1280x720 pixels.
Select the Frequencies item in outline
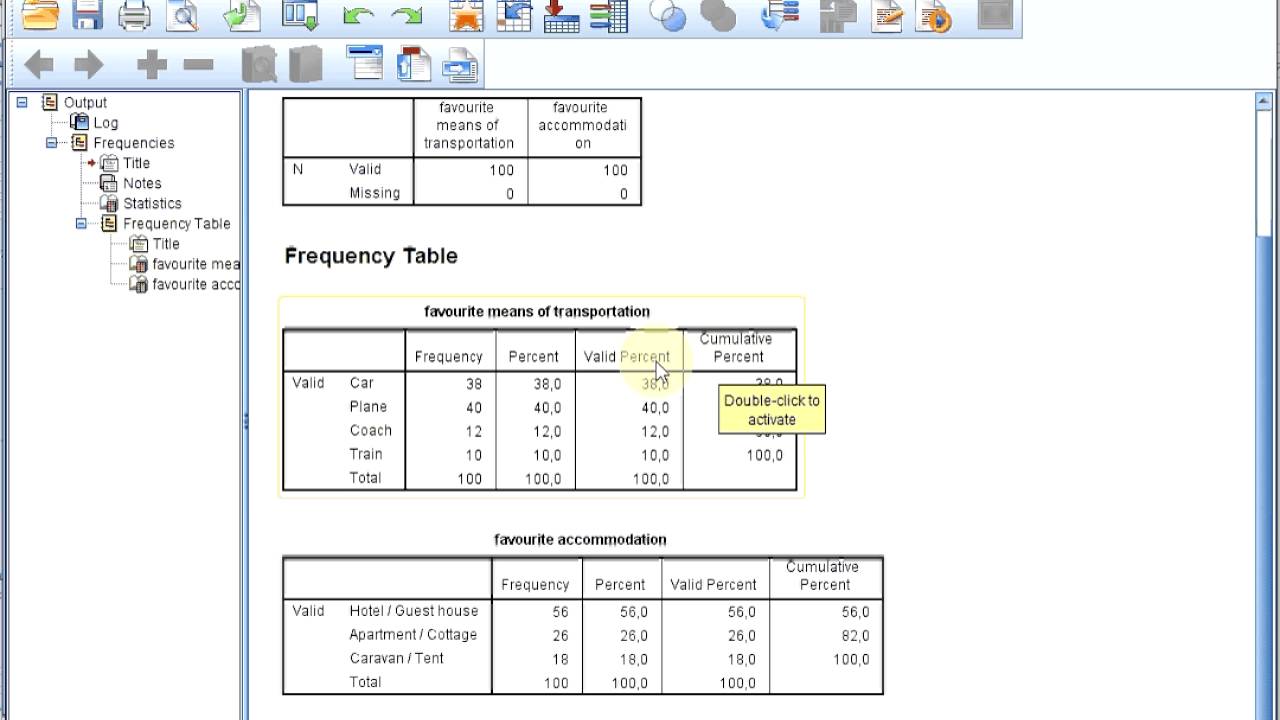[134, 143]
